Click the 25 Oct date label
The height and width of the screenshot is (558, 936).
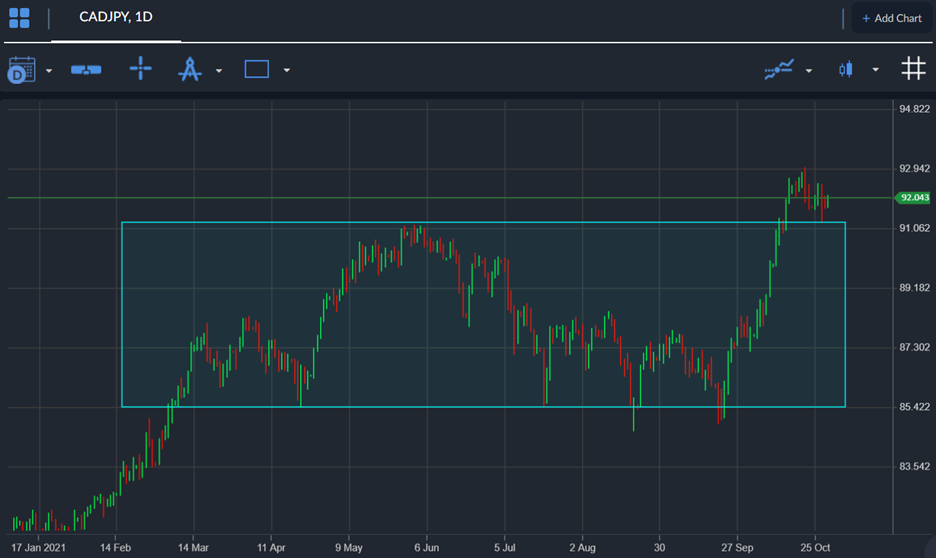[x=815, y=547]
